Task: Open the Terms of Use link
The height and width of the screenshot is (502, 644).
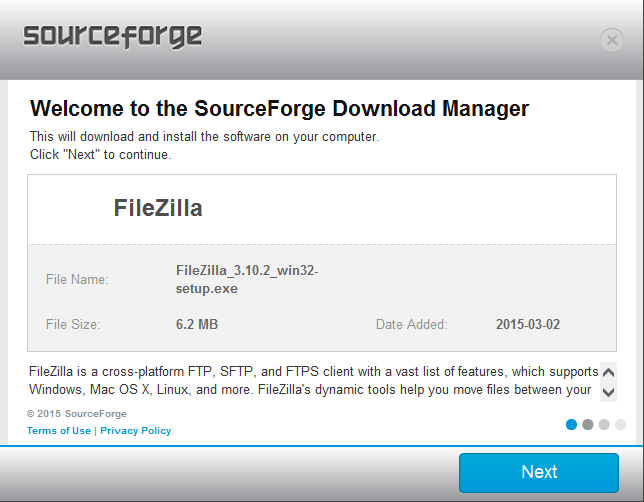Action: click(x=59, y=431)
